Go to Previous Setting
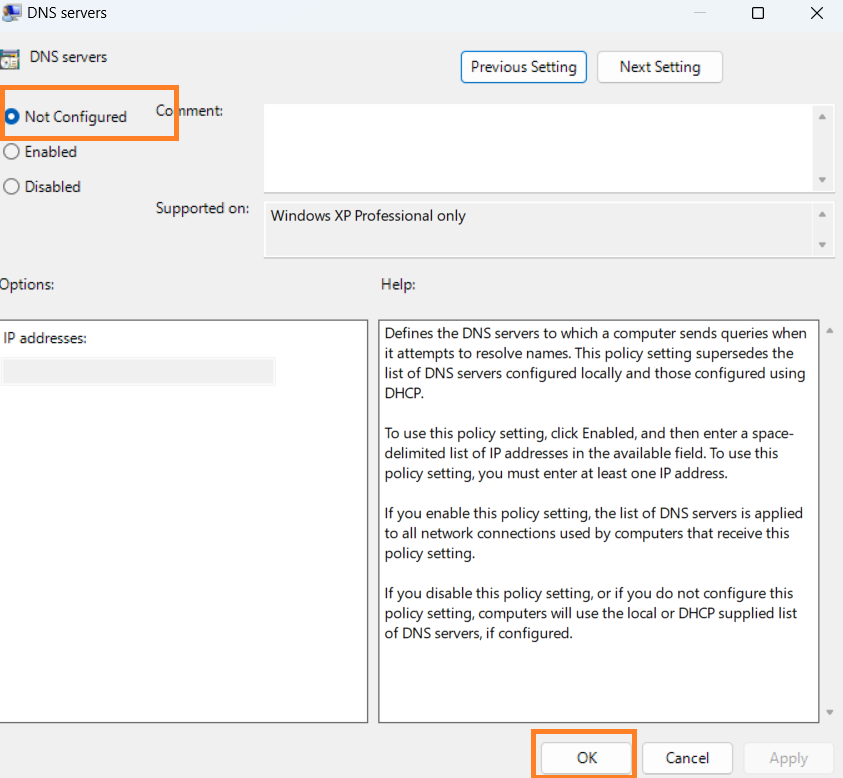This screenshot has width=843, height=778. [x=523, y=67]
